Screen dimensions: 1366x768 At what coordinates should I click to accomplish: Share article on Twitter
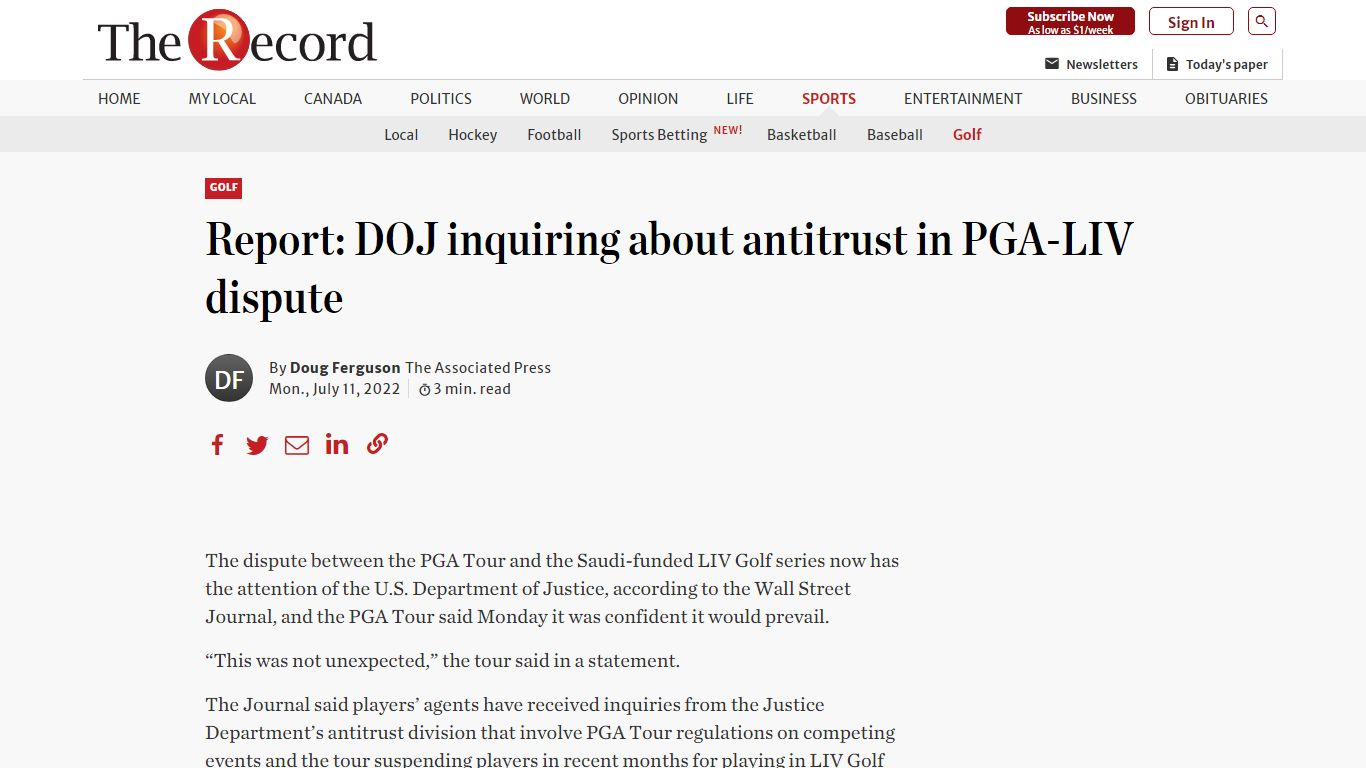coord(257,445)
